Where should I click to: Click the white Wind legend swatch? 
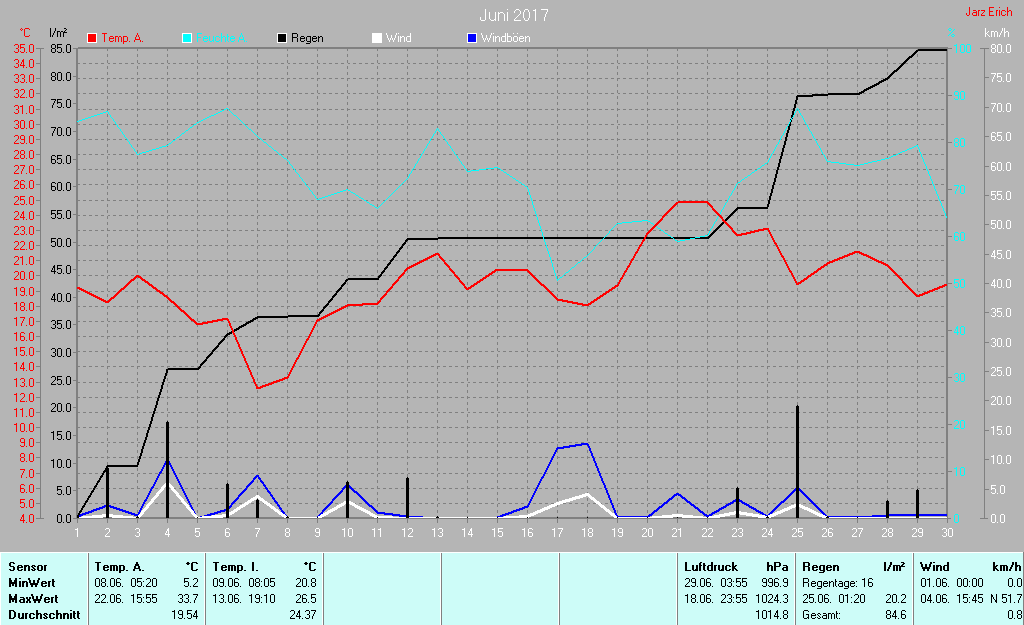[376, 38]
